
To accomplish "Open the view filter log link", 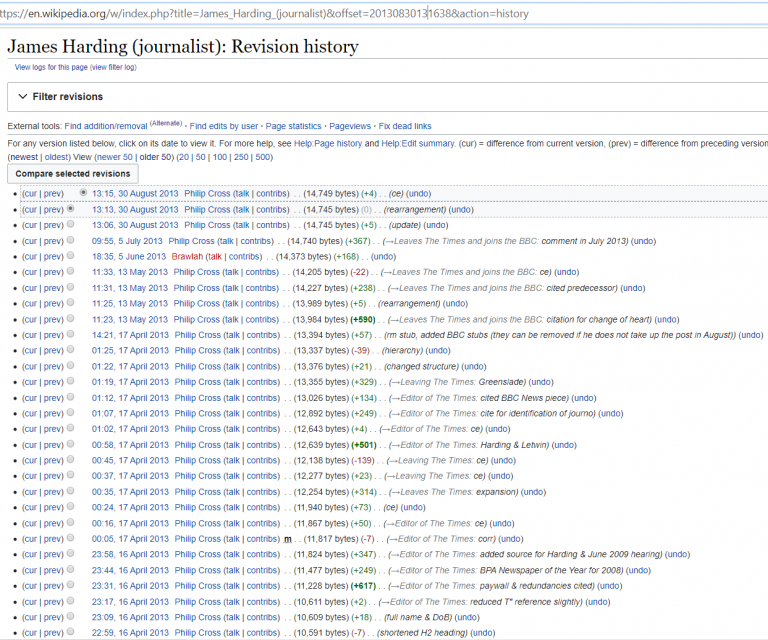I will (x=113, y=67).
